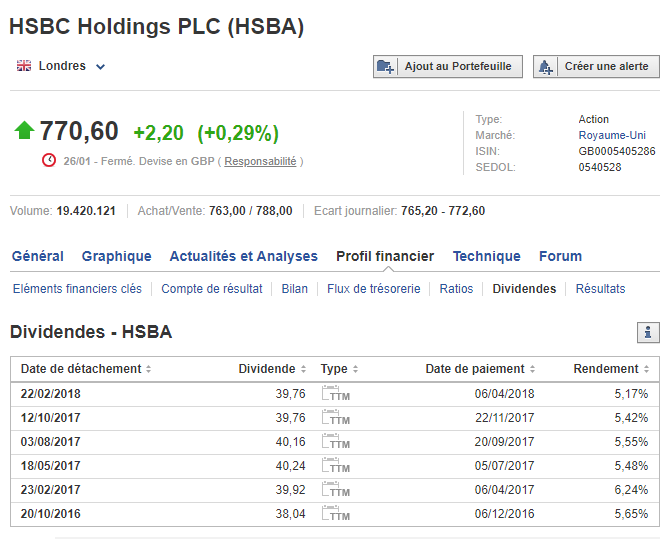Click dividend value 40,16
Viewport: 670px width, 539px height.
(x=291, y=442)
